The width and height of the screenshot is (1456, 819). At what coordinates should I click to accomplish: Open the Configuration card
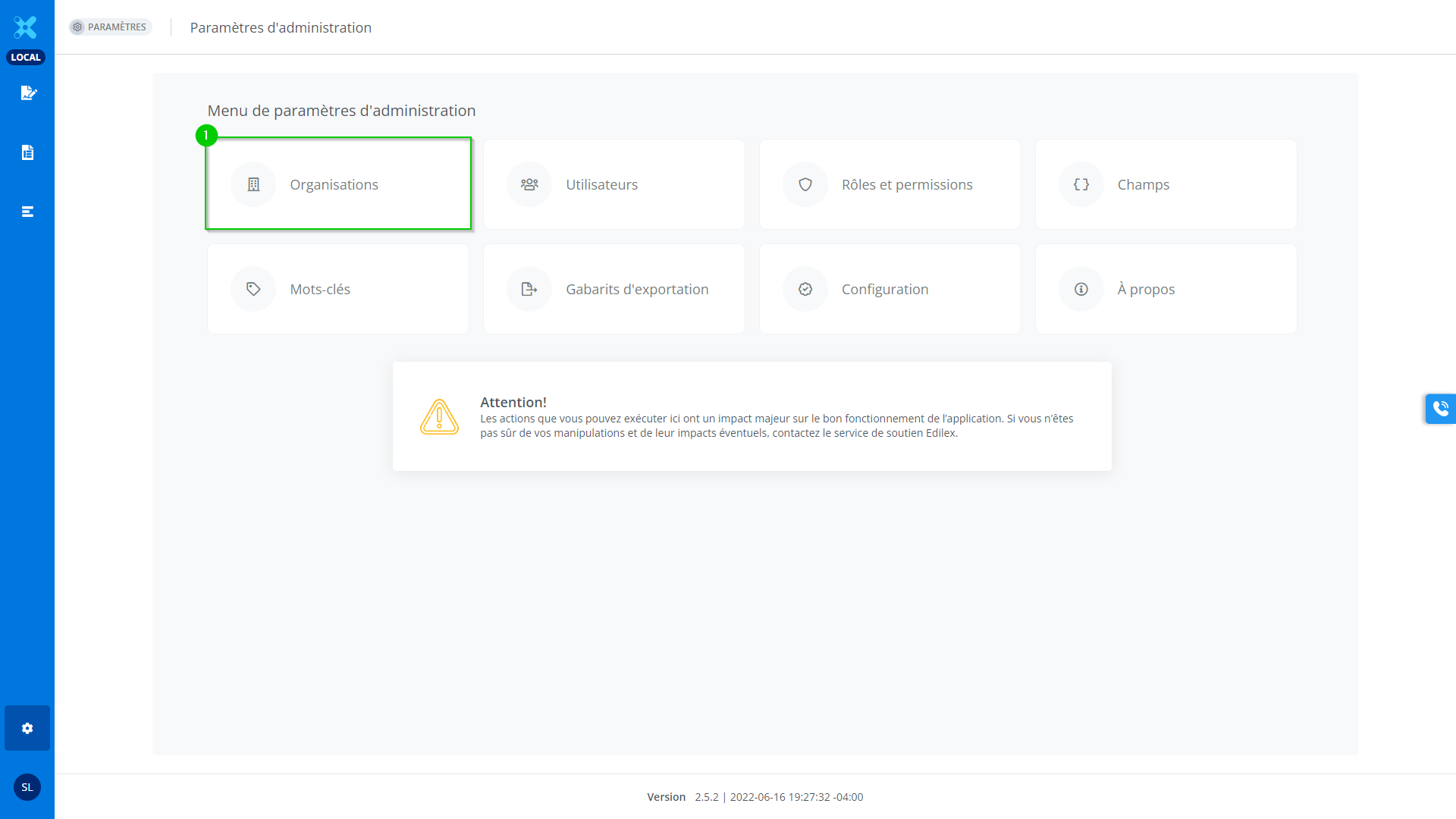(890, 289)
